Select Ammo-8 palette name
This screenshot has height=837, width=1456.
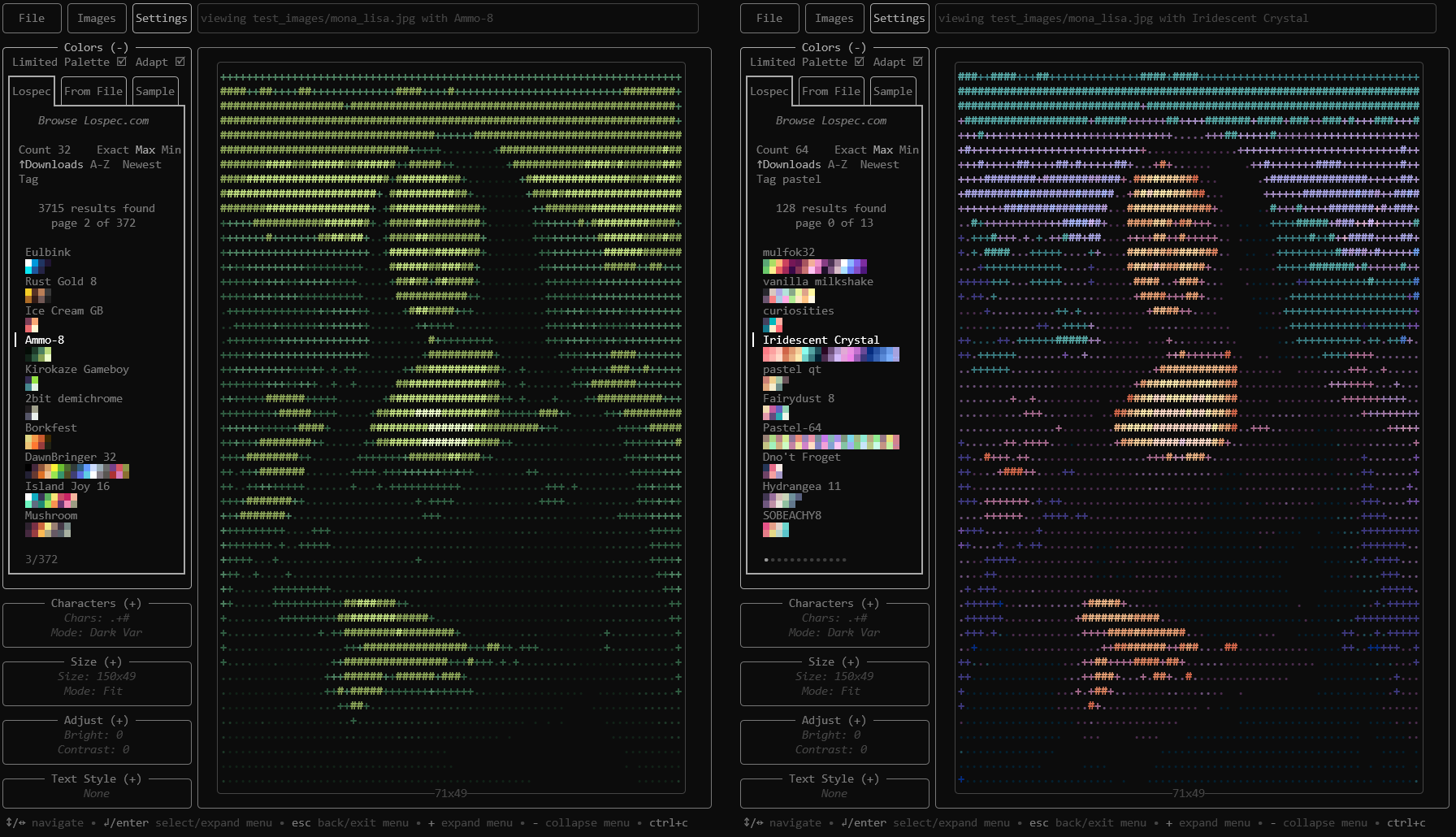point(45,340)
